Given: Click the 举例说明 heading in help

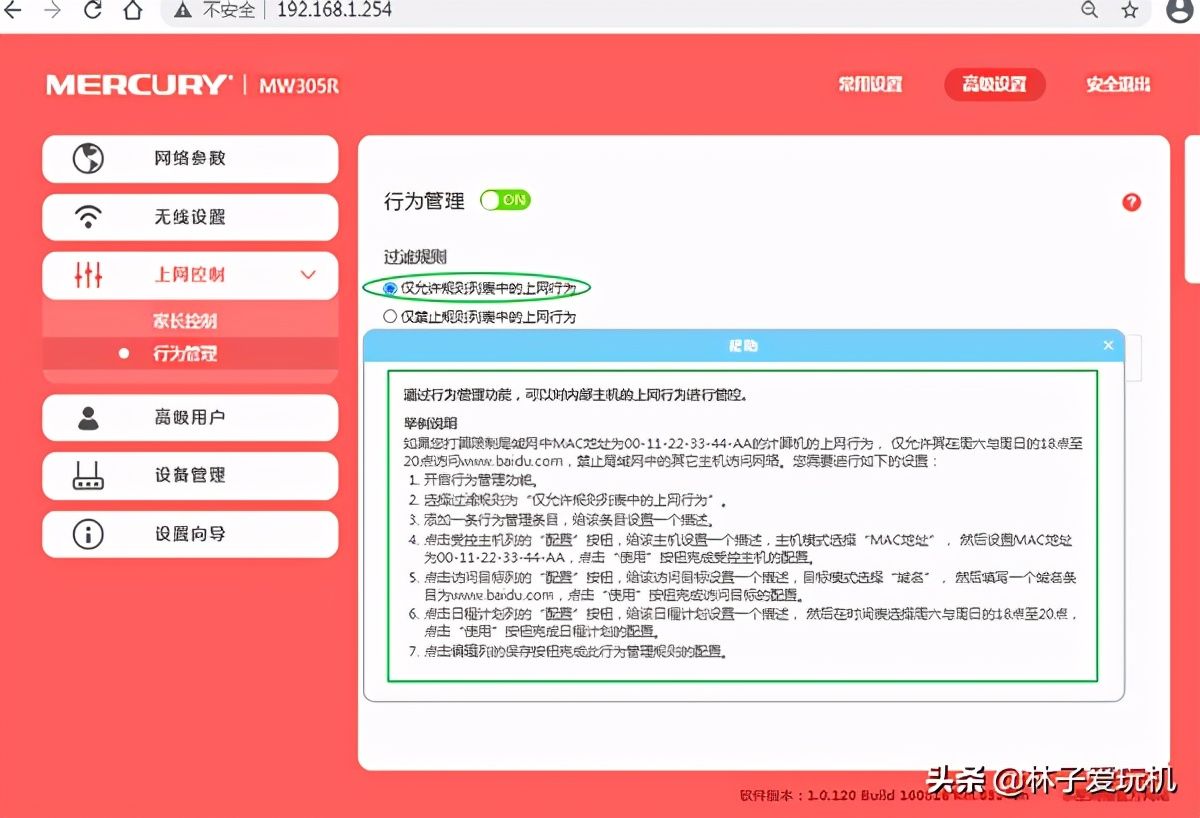Looking at the screenshot, I should tap(430, 425).
